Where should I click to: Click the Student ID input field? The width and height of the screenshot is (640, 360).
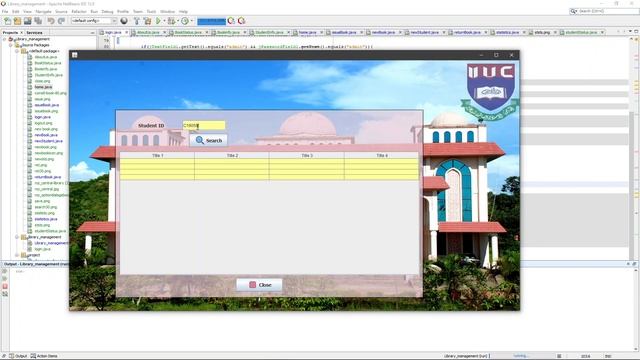[204, 125]
